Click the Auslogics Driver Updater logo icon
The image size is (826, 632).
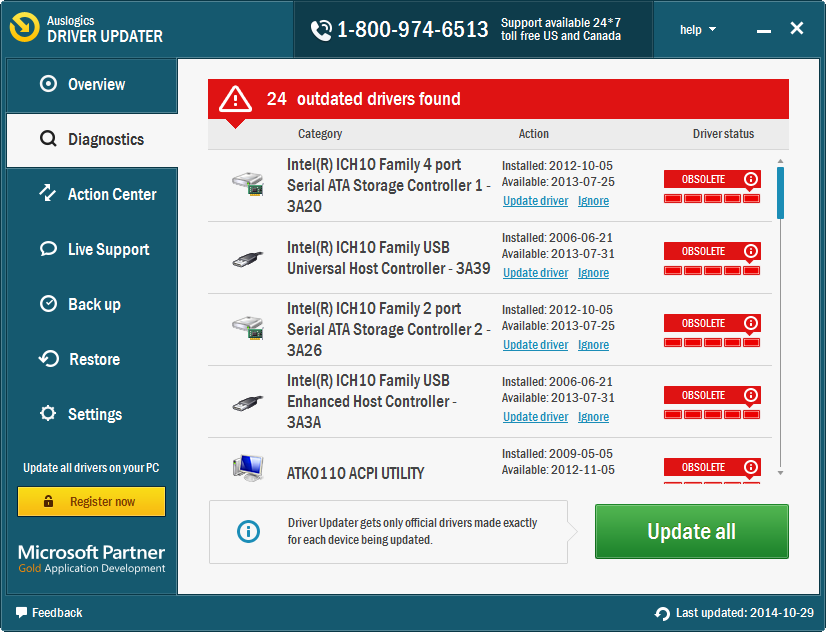click(x=24, y=27)
